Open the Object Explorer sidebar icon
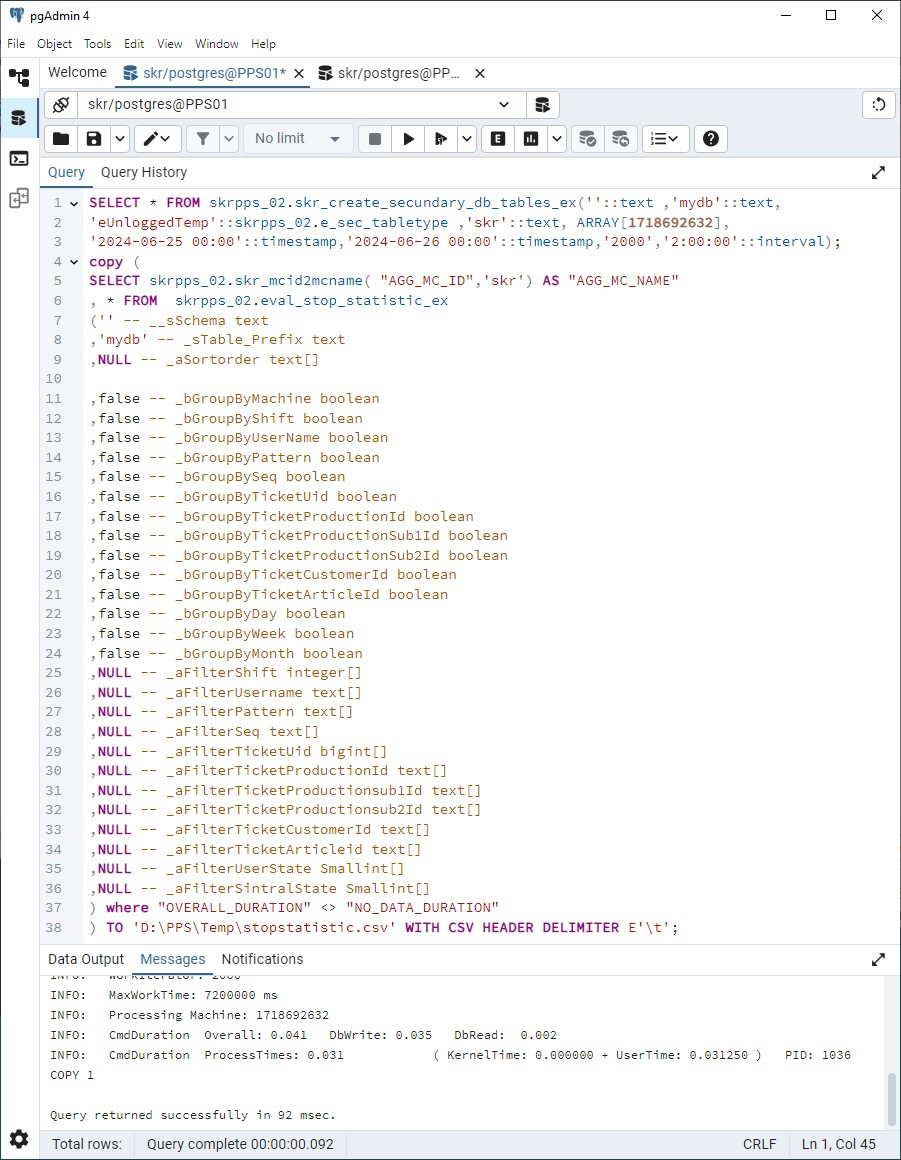This screenshot has height=1160, width=901. pyautogui.click(x=18, y=77)
